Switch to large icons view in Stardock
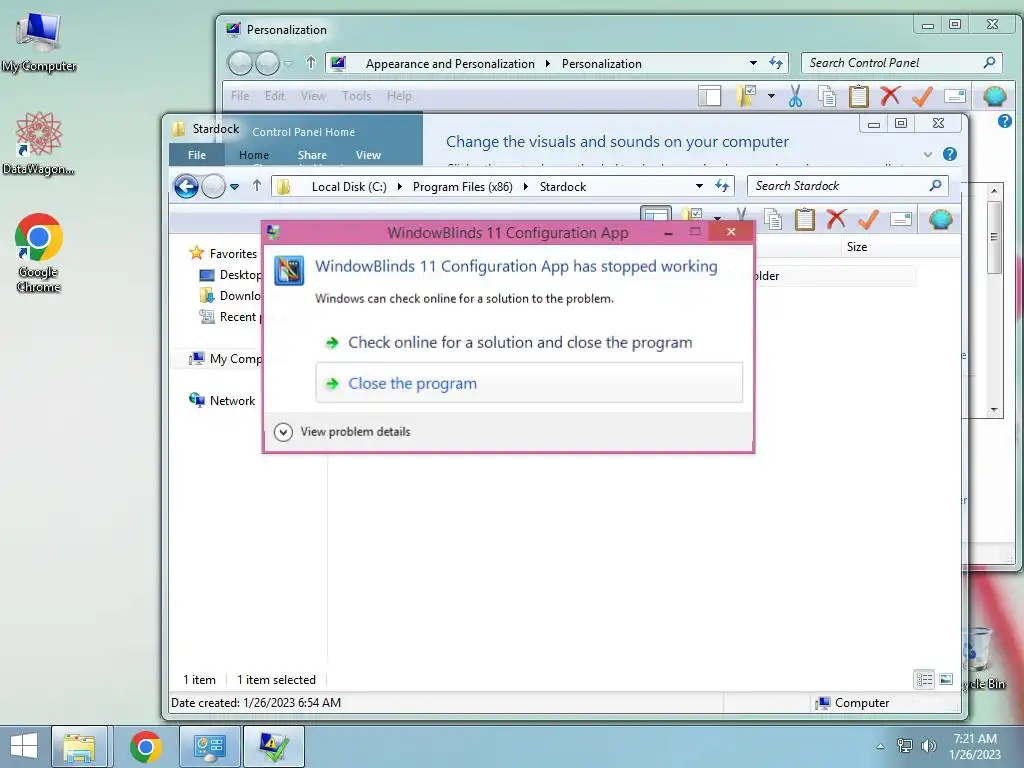1024x768 pixels. [946, 680]
